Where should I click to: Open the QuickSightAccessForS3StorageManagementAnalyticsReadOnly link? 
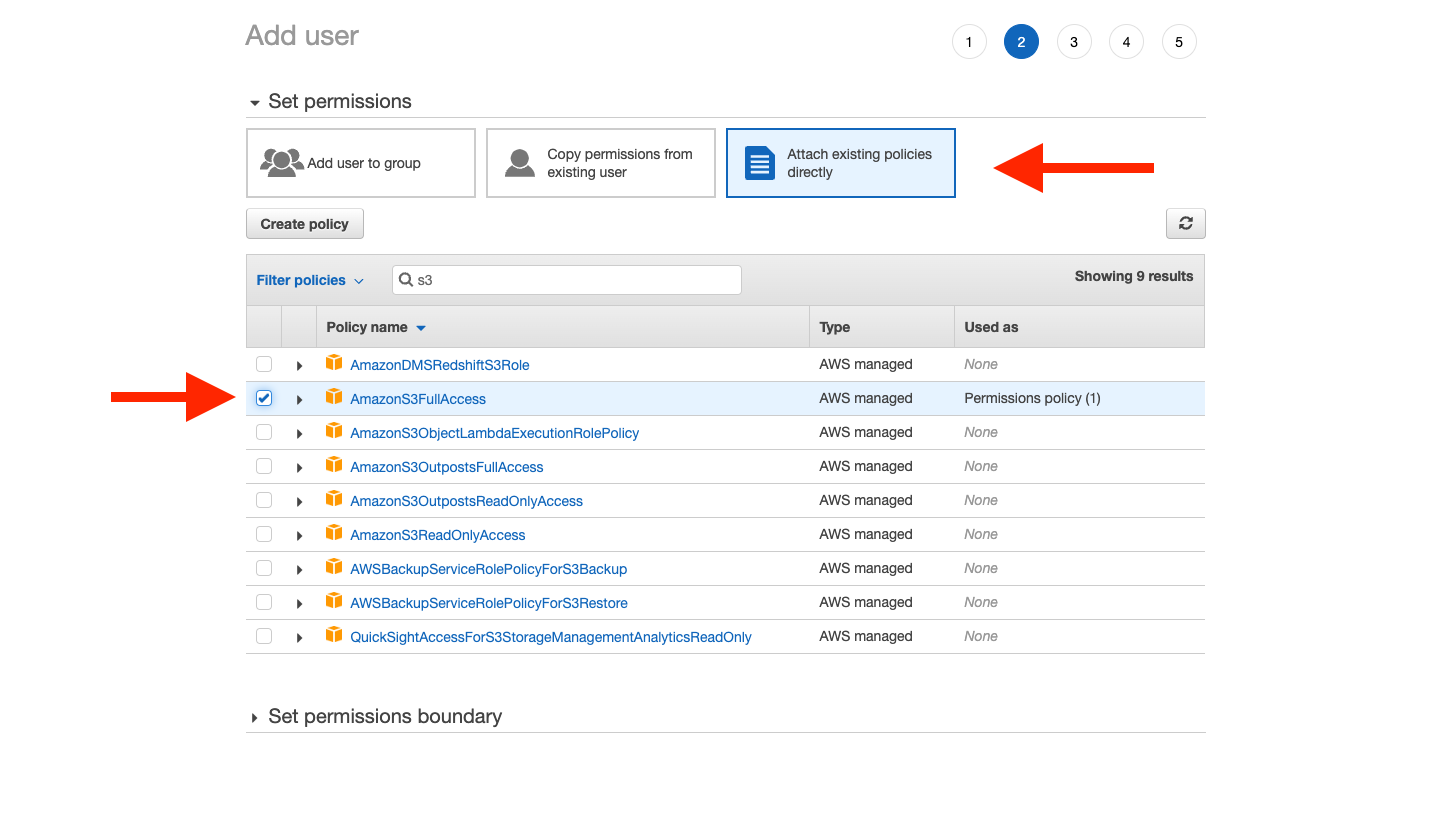tap(551, 637)
